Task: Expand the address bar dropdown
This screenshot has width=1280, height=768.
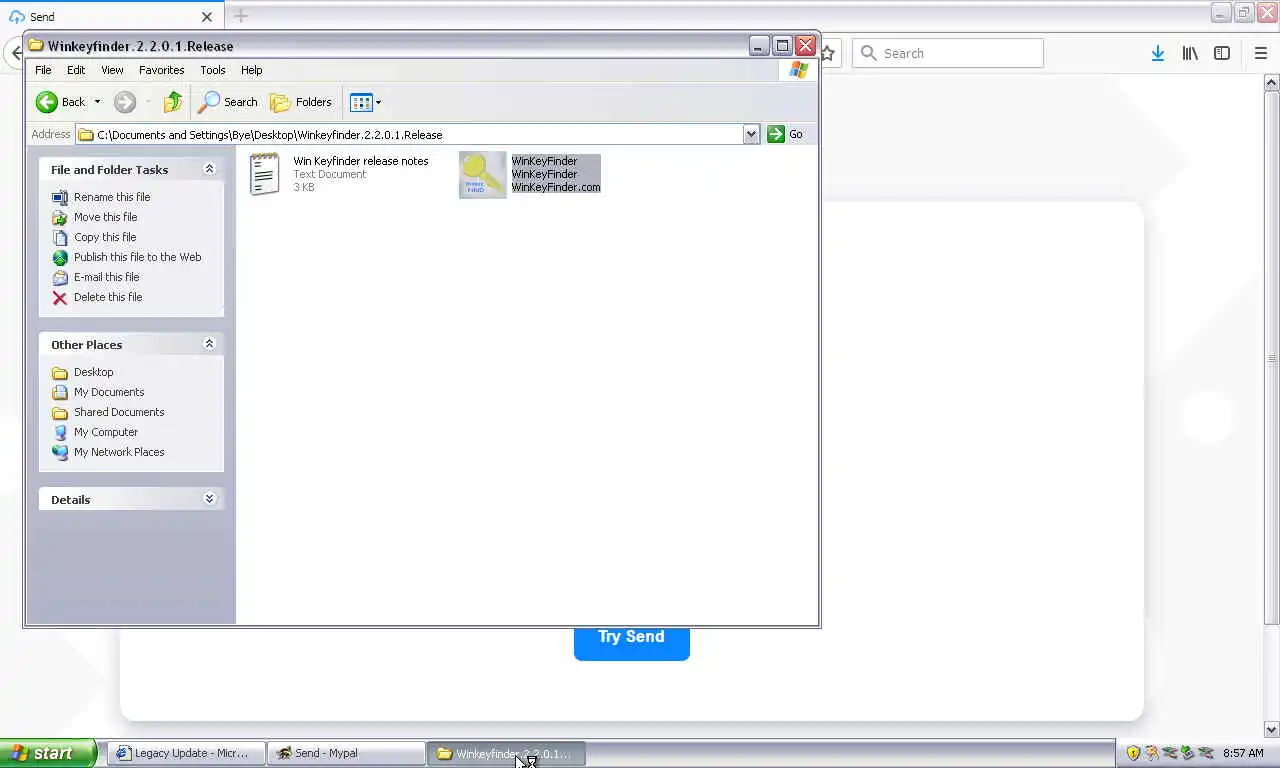Action: (x=752, y=134)
